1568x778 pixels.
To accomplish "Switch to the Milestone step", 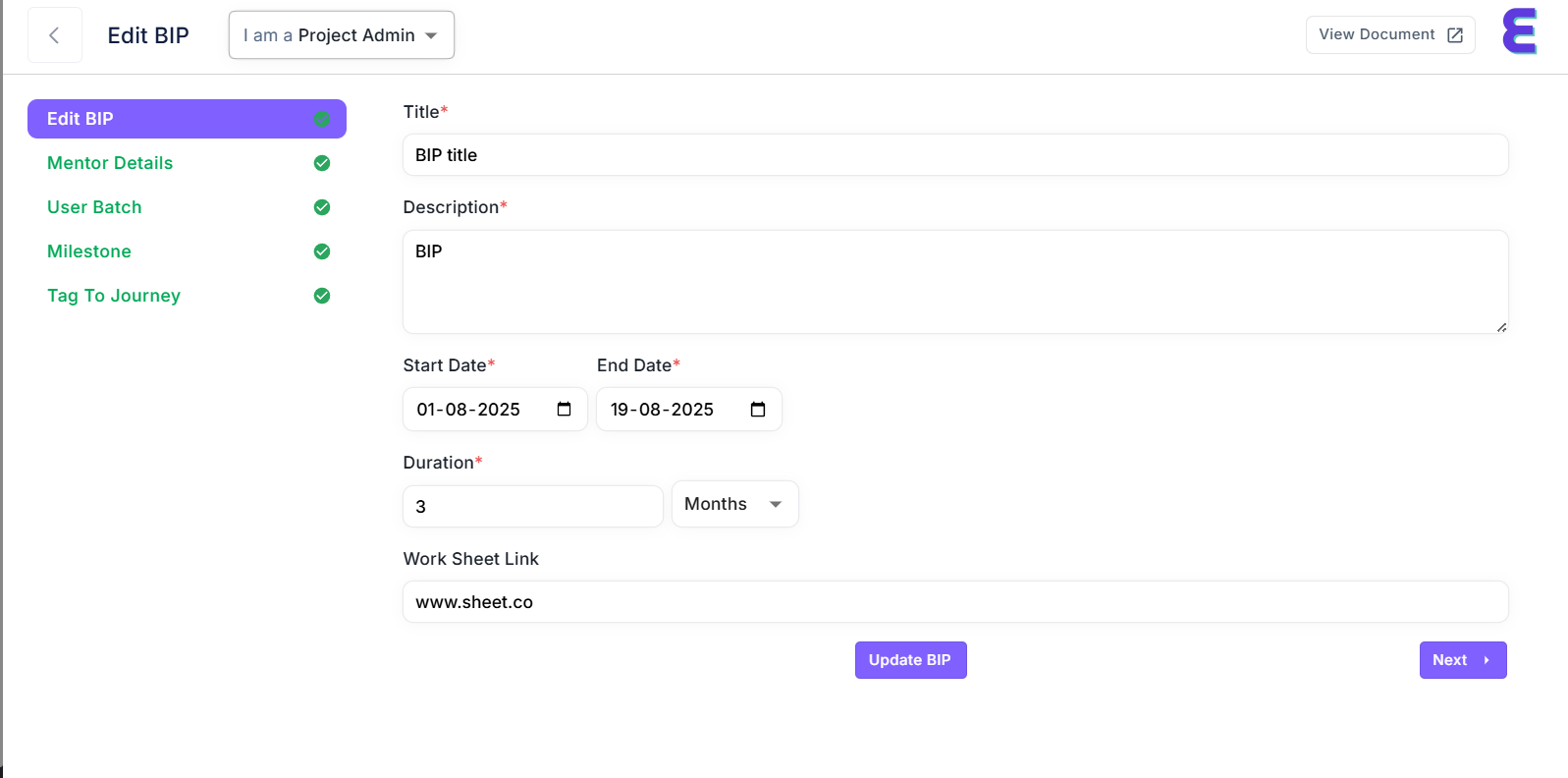I will click(x=89, y=251).
